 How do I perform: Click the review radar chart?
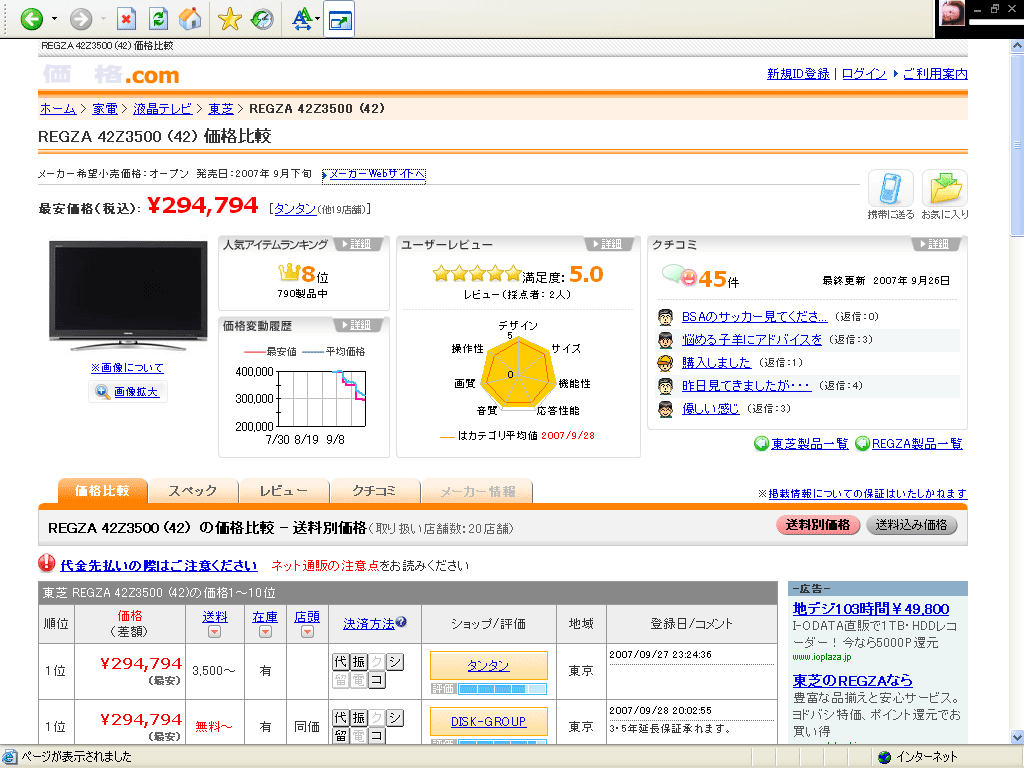click(518, 372)
